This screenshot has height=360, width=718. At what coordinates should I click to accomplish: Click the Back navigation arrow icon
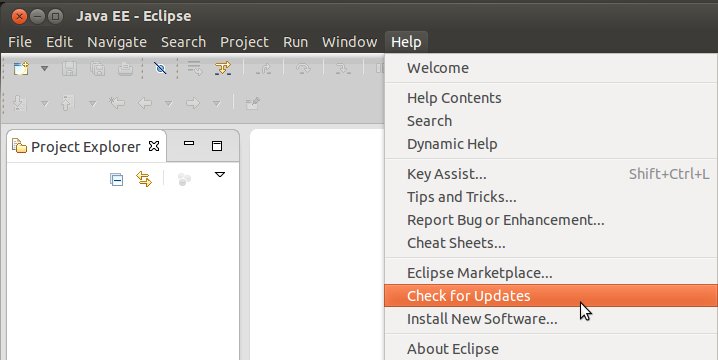click(x=145, y=104)
